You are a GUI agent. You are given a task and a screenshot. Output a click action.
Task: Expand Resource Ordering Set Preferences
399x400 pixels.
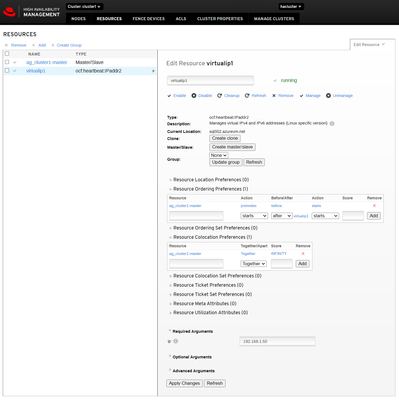click(x=213, y=228)
